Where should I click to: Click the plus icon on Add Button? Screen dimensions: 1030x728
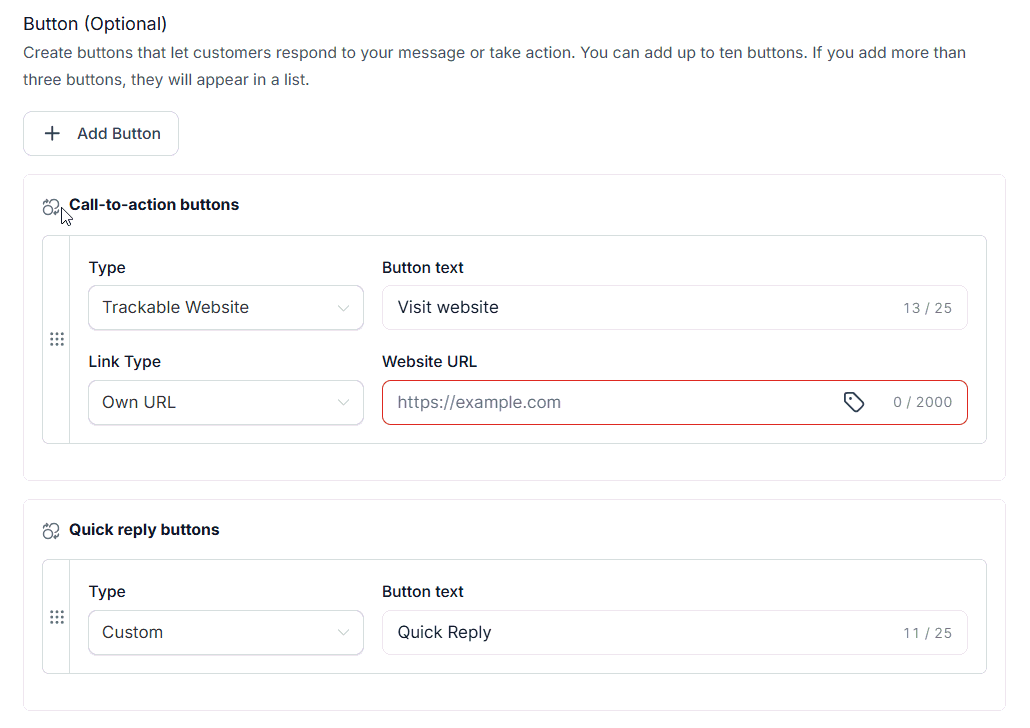pos(52,133)
